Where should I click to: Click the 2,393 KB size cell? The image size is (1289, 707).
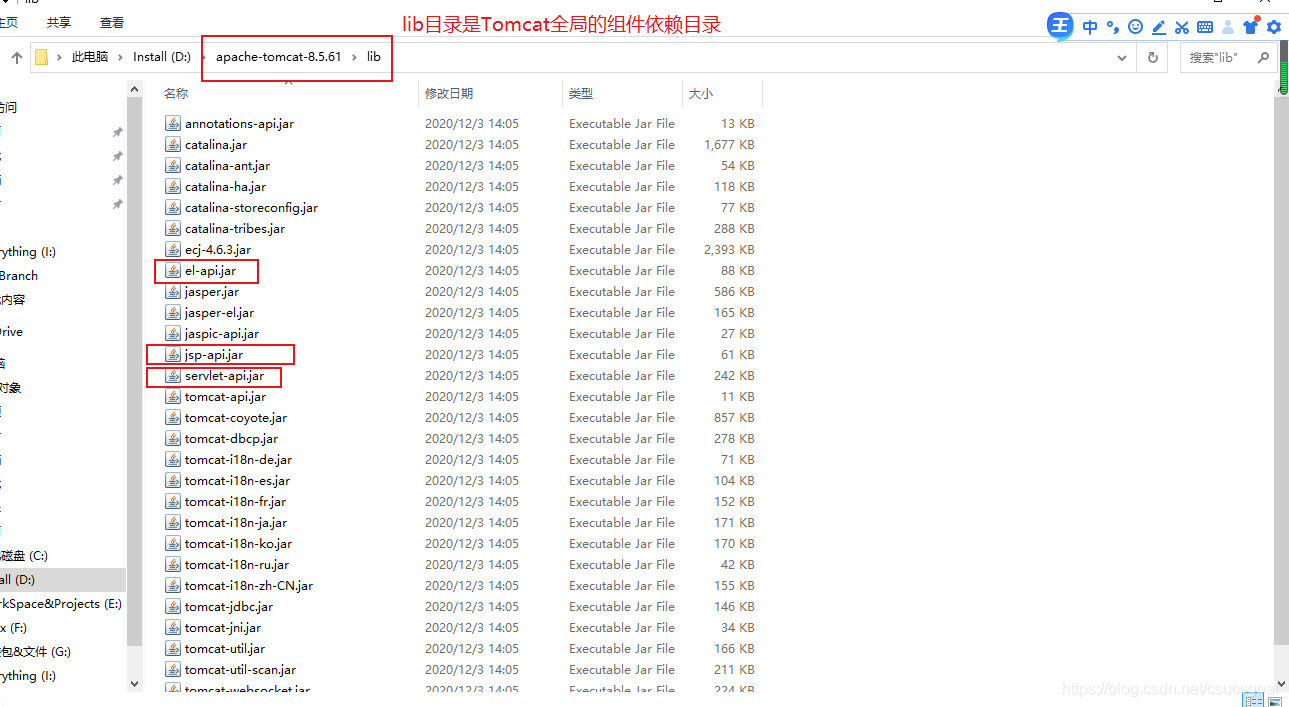pyautogui.click(x=729, y=250)
